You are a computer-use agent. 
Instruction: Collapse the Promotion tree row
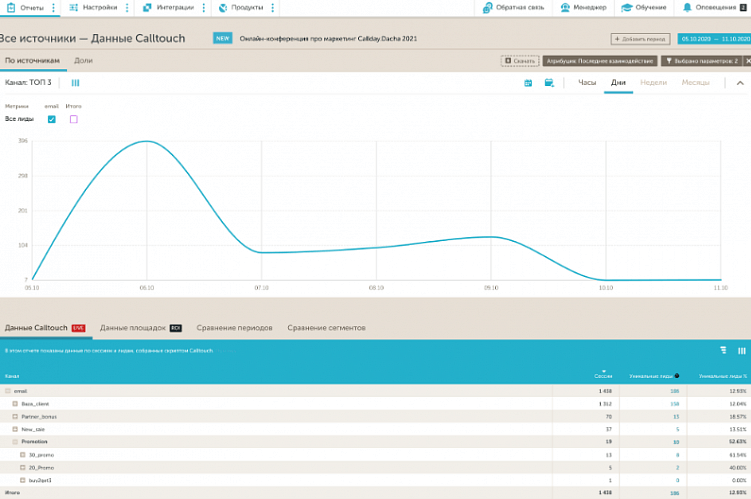[15, 441]
